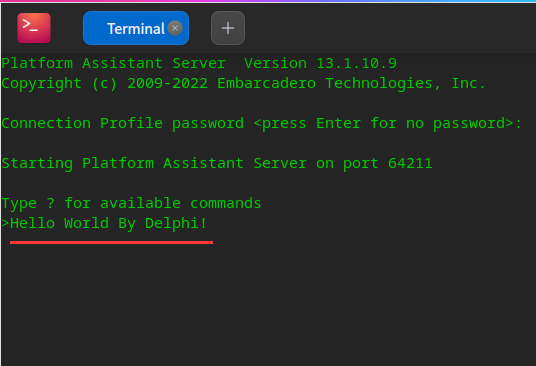Screen dimensions: 536x366
Task: Click the "Type ? for available commands" line
Action: click(131, 204)
